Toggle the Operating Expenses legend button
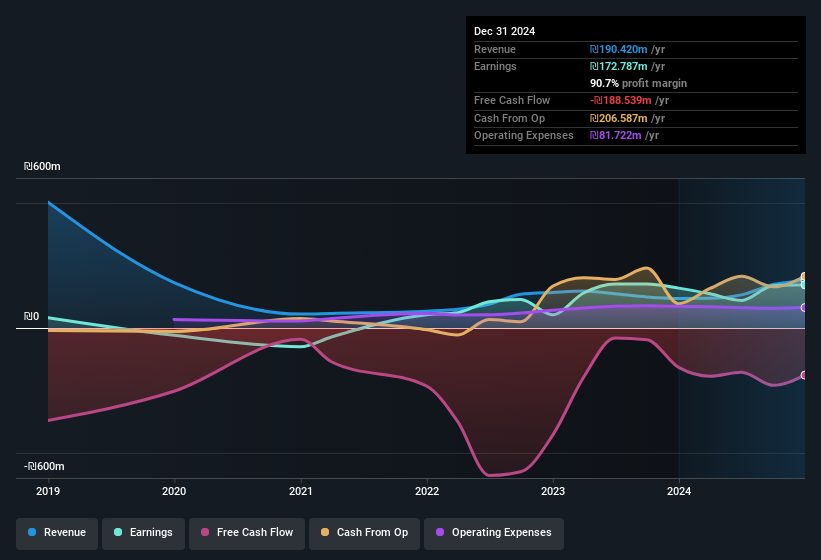The height and width of the screenshot is (560, 821). pyautogui.click(x=493, y=533)
